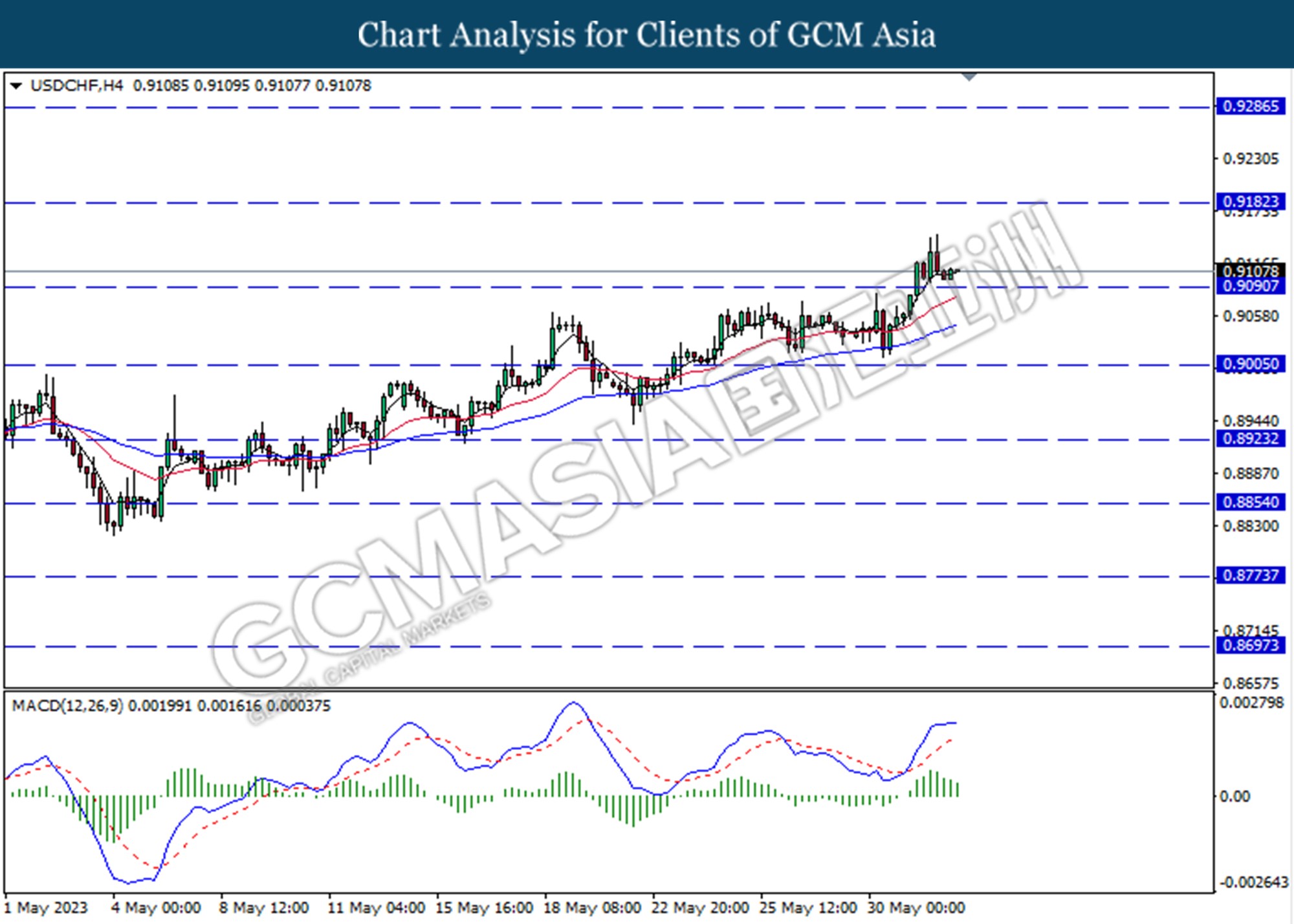Click the current price tag 0.91078

point(1251,271)
